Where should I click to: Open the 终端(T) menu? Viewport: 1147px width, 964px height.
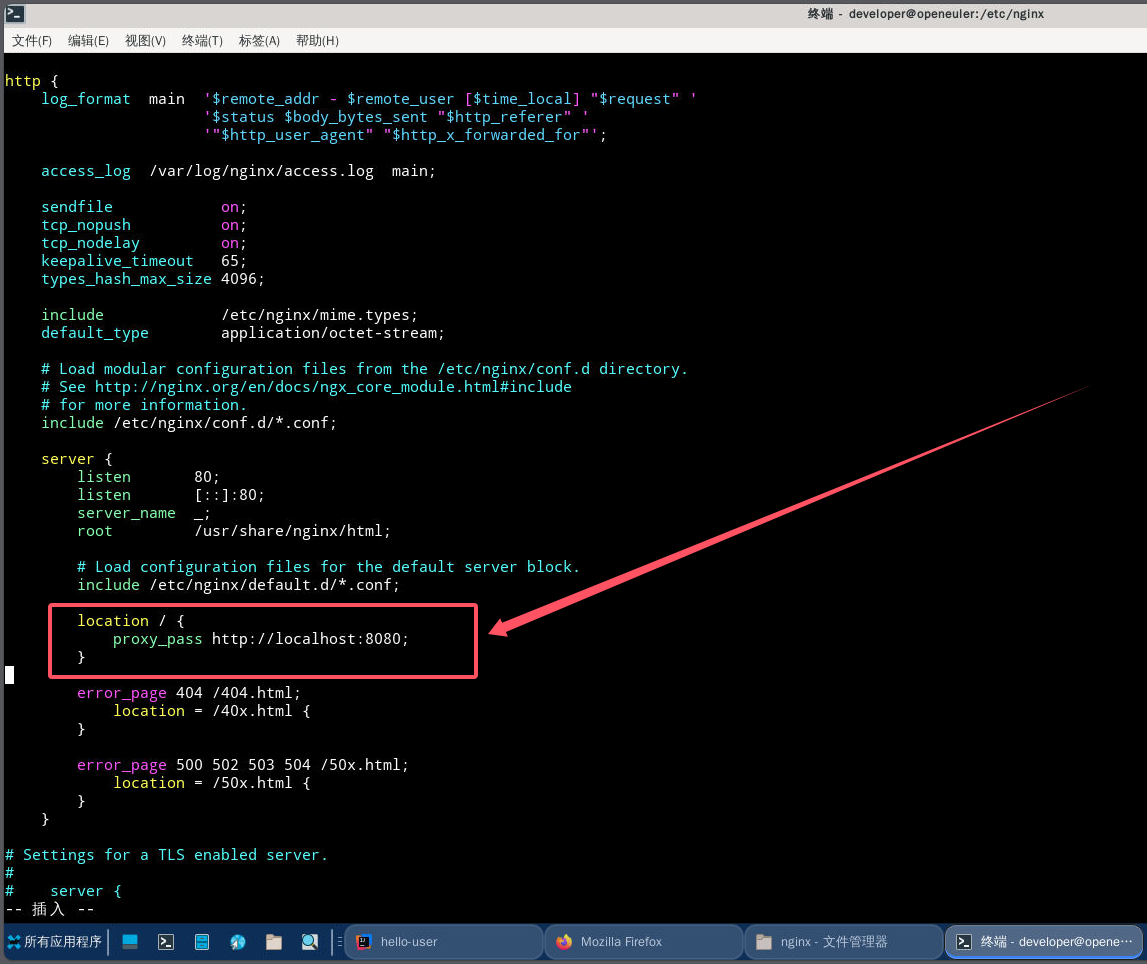click(202, 41)
